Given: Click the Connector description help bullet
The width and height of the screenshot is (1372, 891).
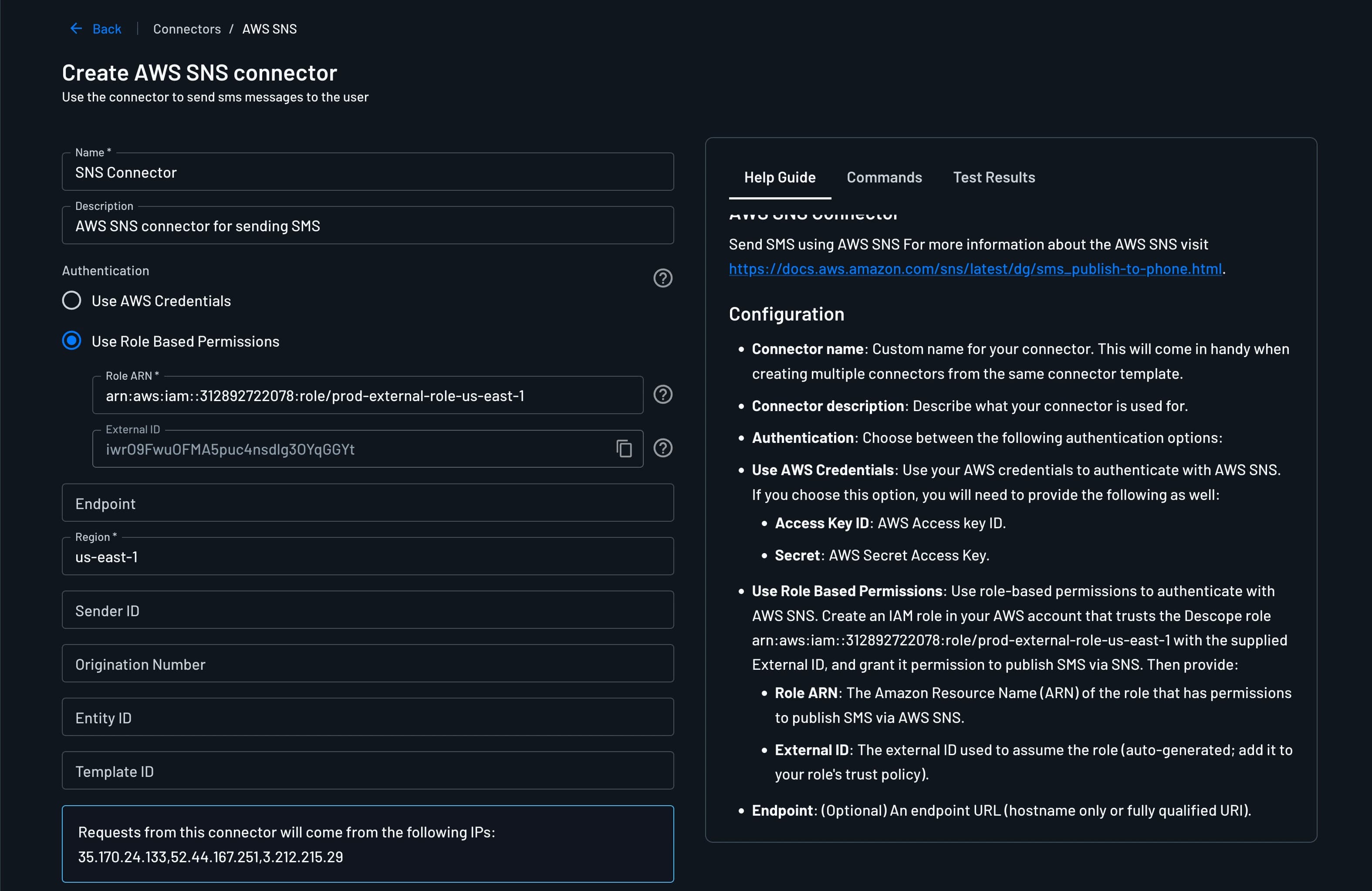Looking at the screenshot, I should [x=970, y=406].
